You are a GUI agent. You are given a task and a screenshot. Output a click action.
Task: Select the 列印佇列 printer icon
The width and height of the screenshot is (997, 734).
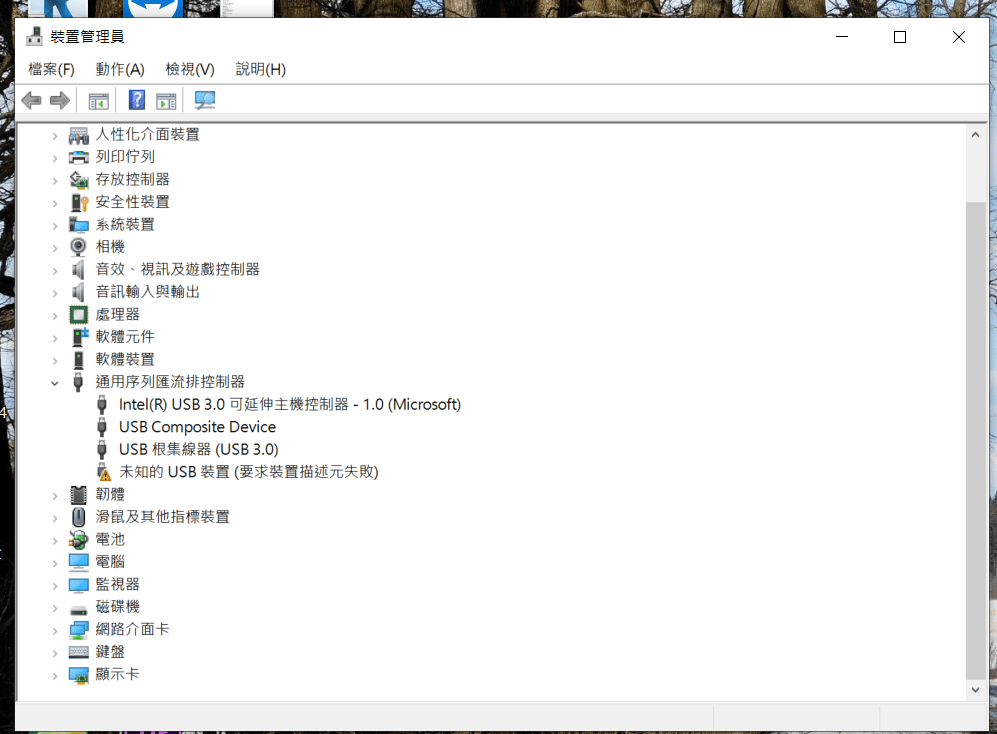click(x=79, y=157)
